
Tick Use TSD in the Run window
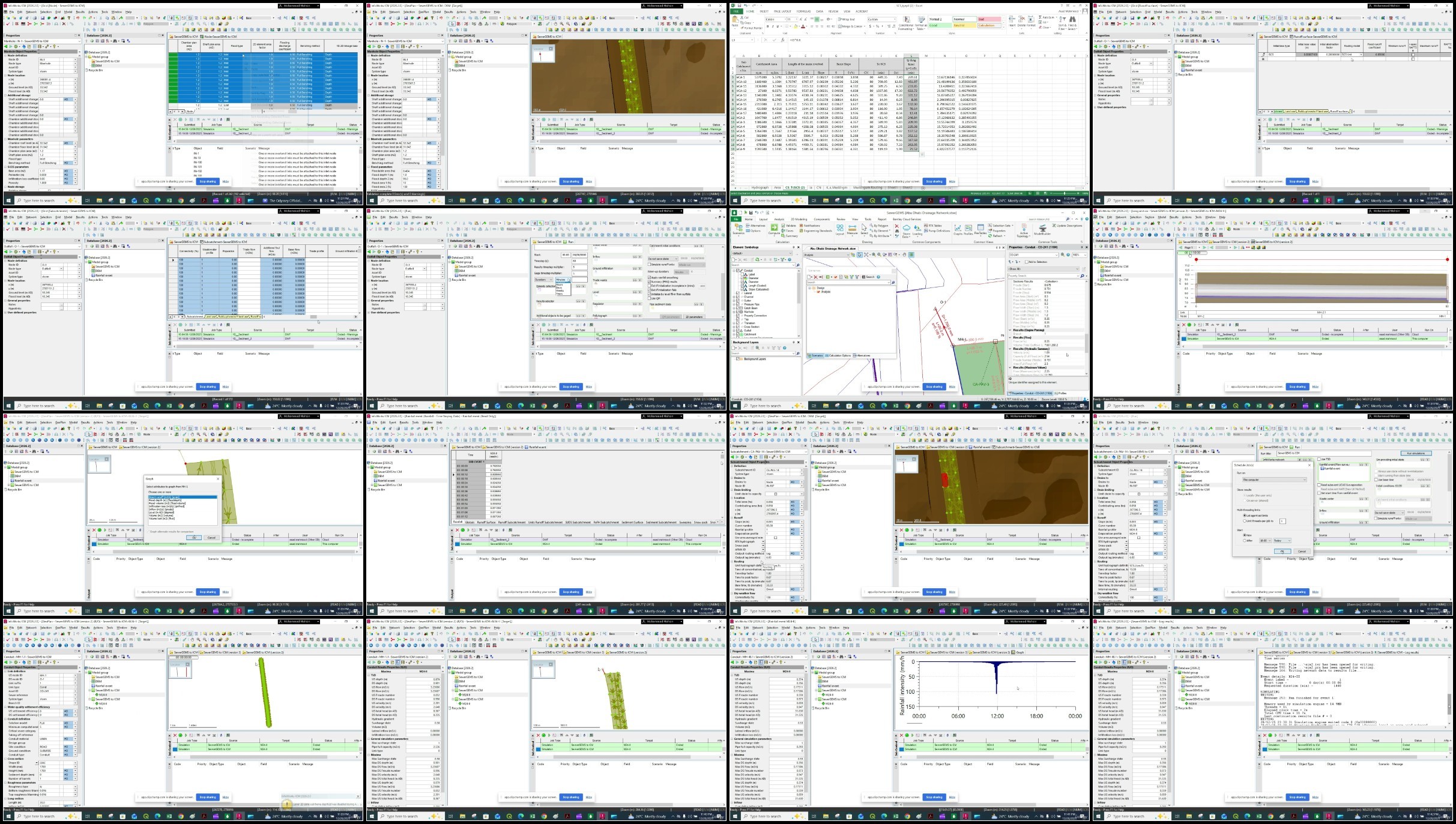(x=1319, y=459)
